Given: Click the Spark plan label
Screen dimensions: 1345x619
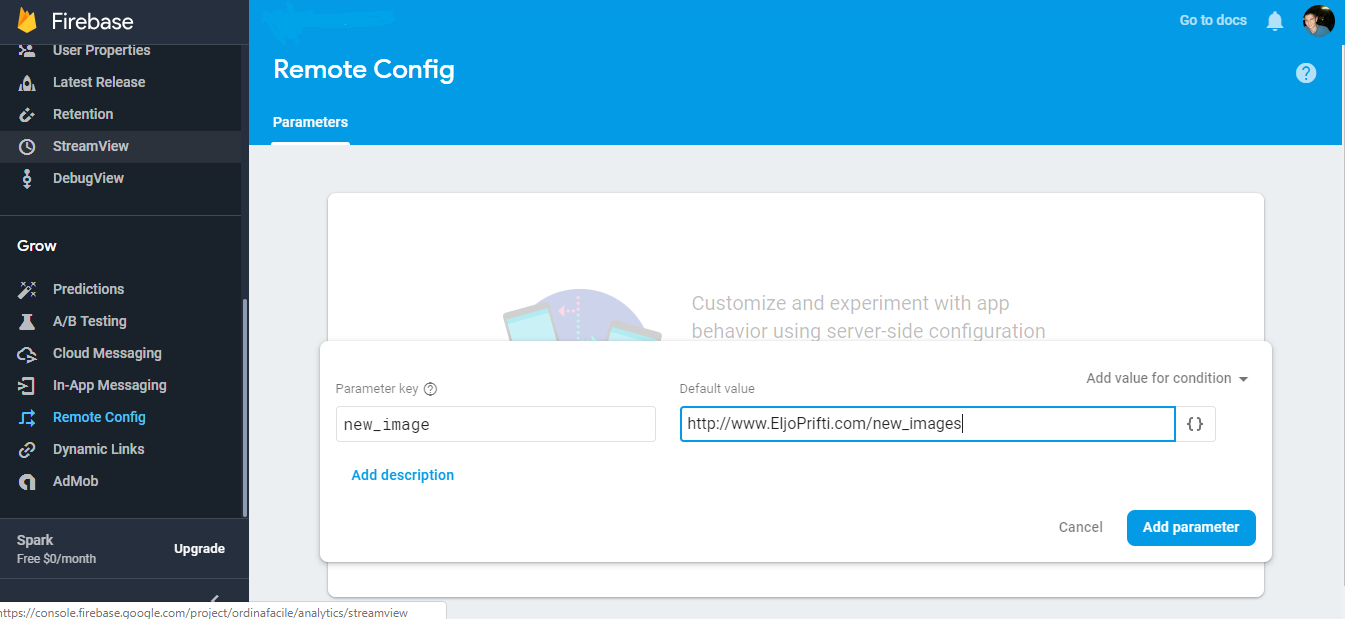Looking at the screenshot, I should (35, 540).
